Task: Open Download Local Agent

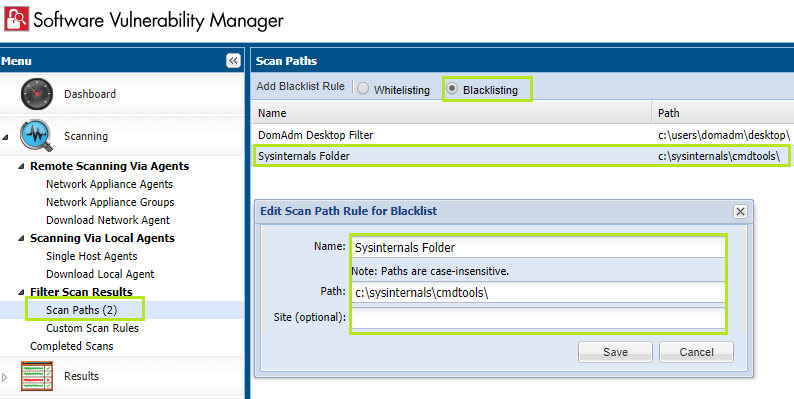Action: (100, 274)
